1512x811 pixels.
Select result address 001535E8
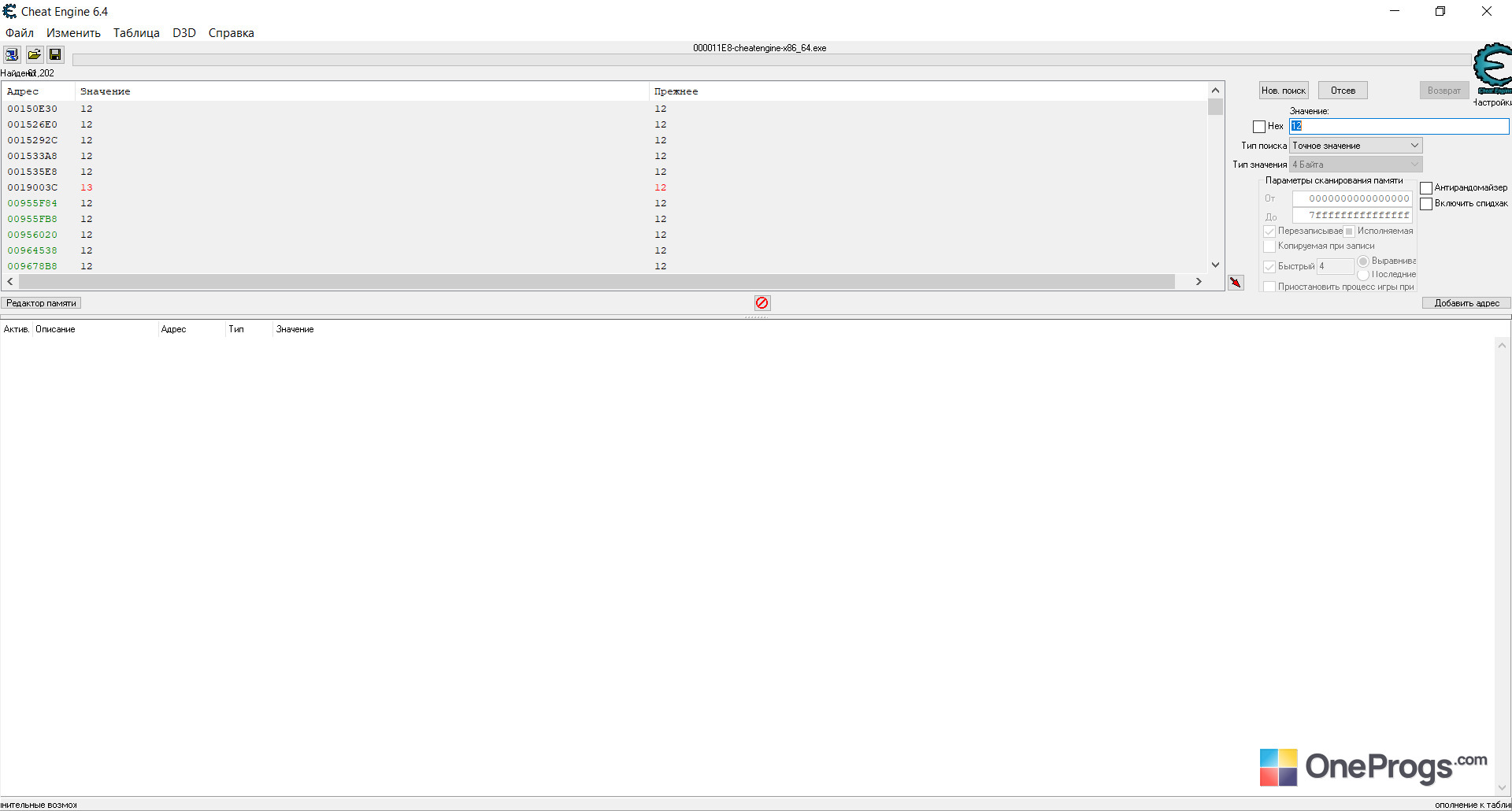[32, 172]
